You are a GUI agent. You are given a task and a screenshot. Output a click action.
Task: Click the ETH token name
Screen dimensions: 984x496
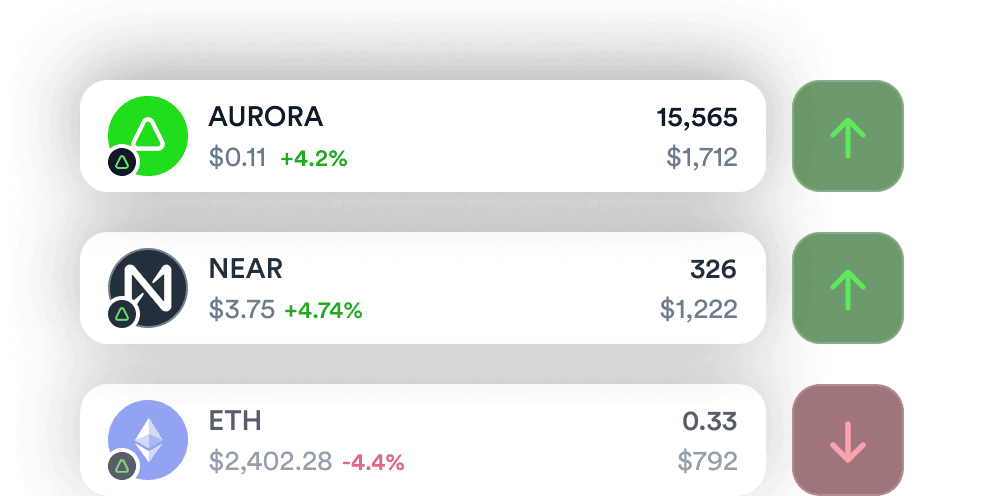point(235,421)
